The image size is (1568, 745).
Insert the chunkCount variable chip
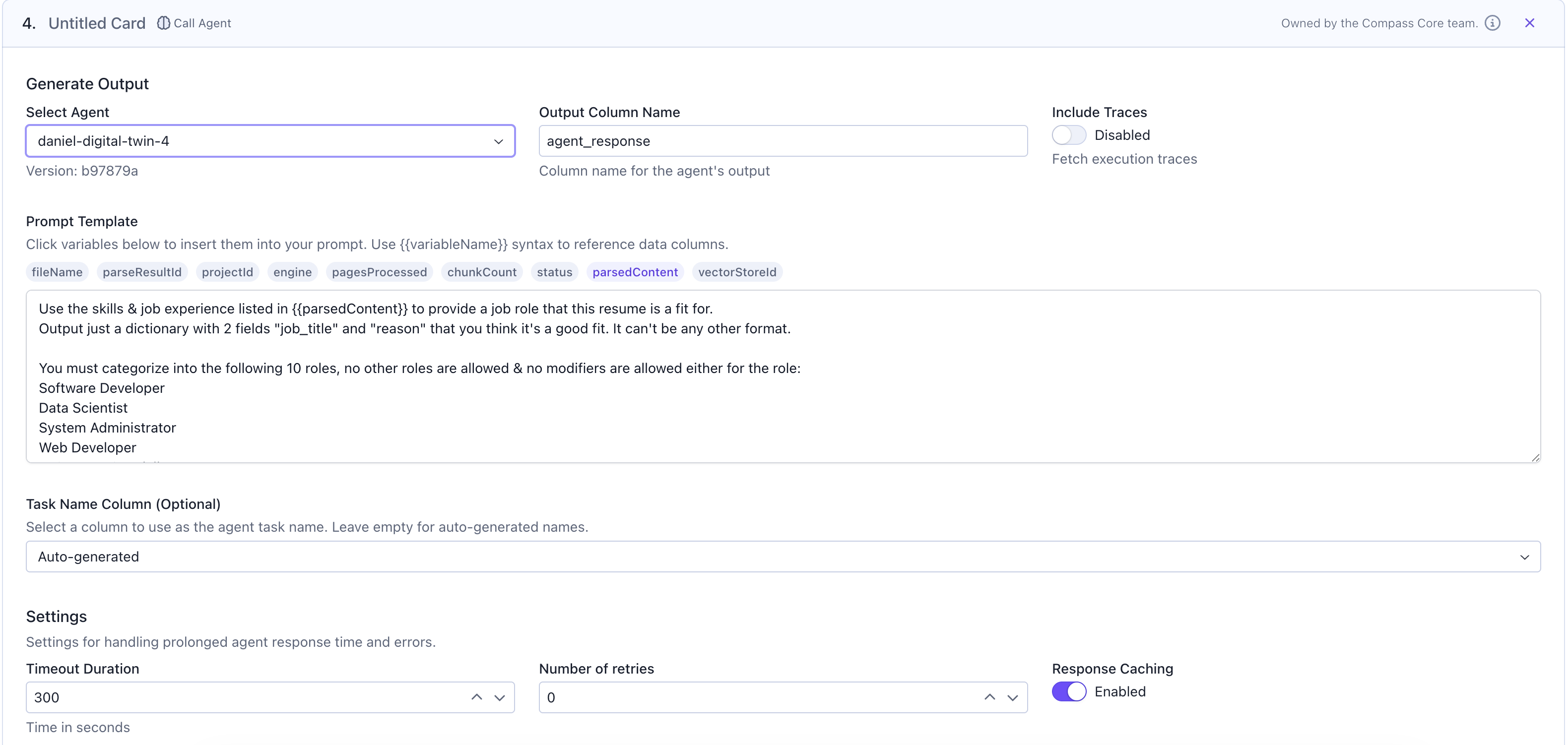[x=481, y=272]
